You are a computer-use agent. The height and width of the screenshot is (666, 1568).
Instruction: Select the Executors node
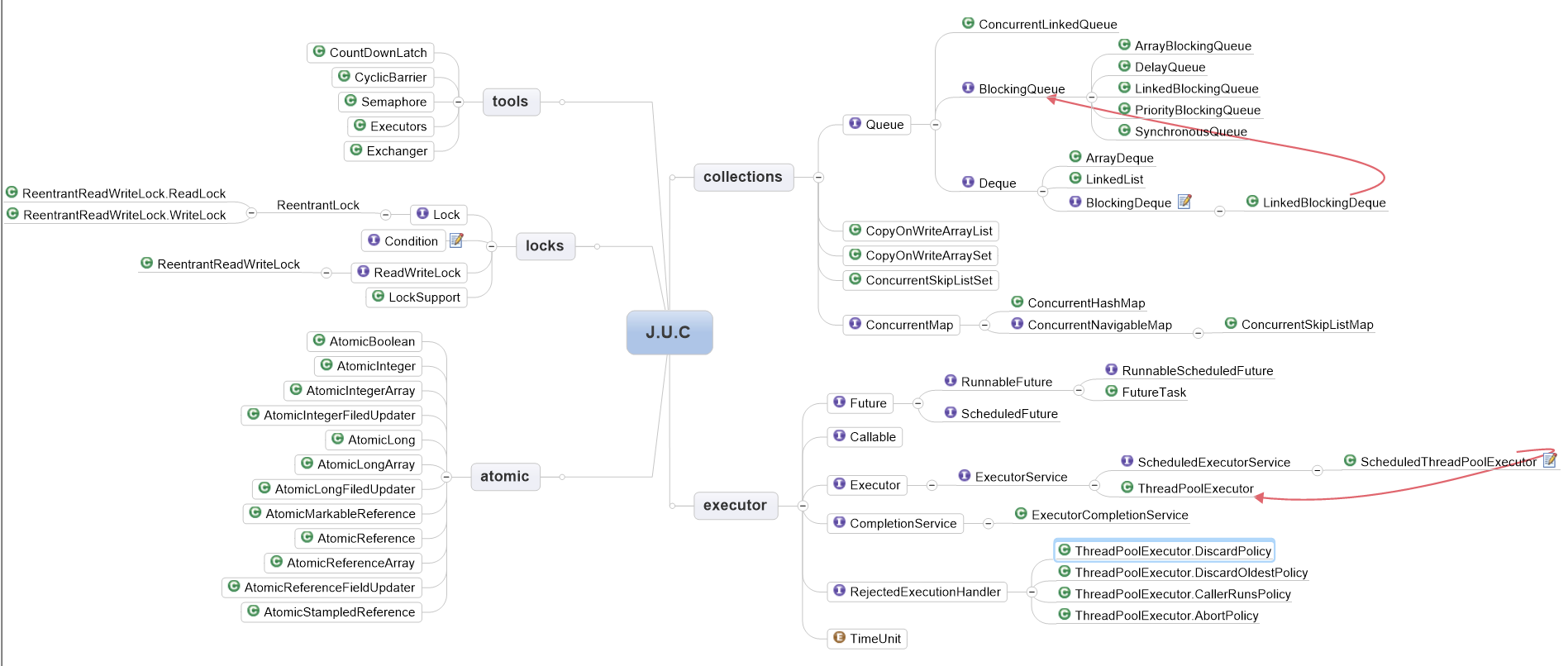click(391, 126)
